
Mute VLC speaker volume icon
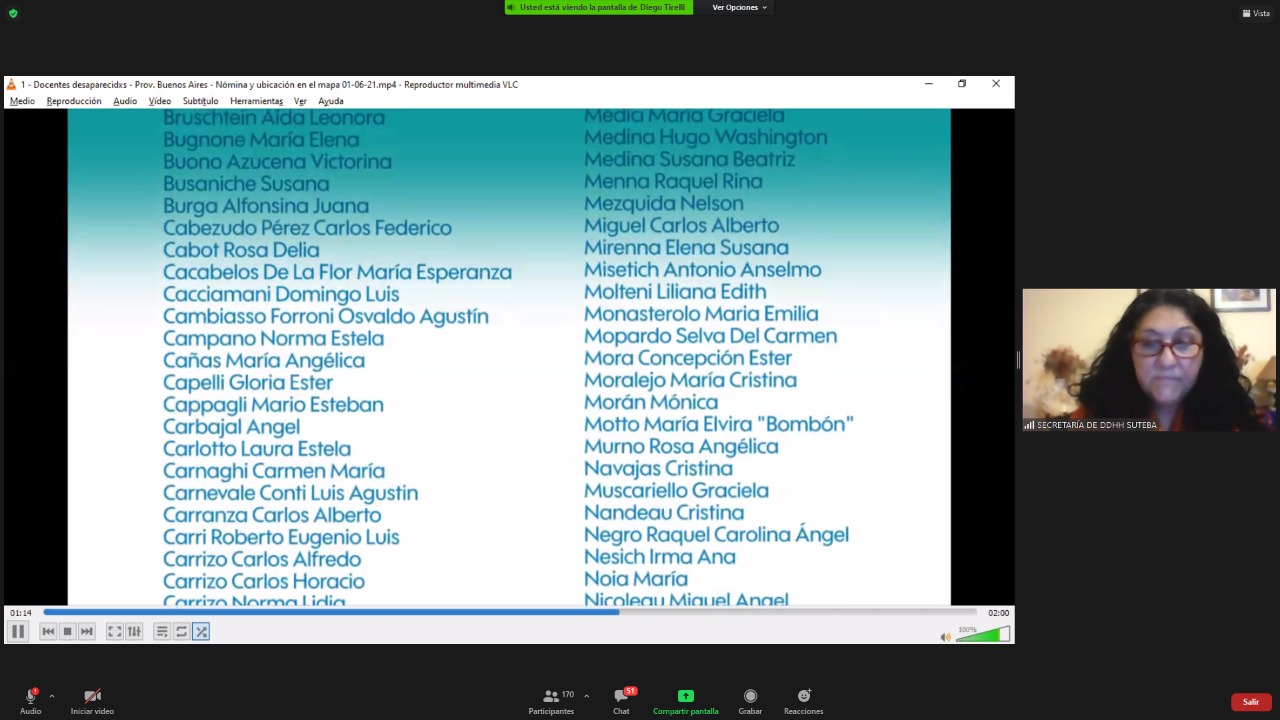tap(945, 637)
